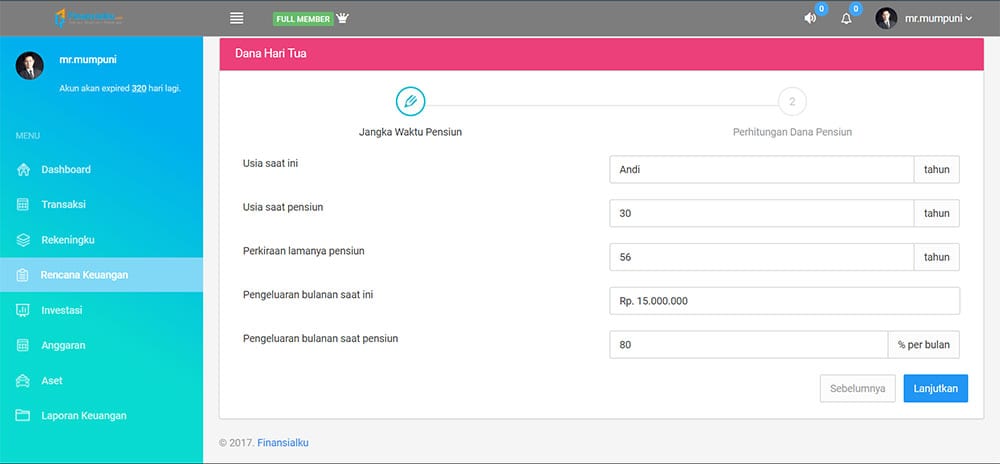
Task: Click the Laporan Keuangan folder icon
Action: pos(23,416)
